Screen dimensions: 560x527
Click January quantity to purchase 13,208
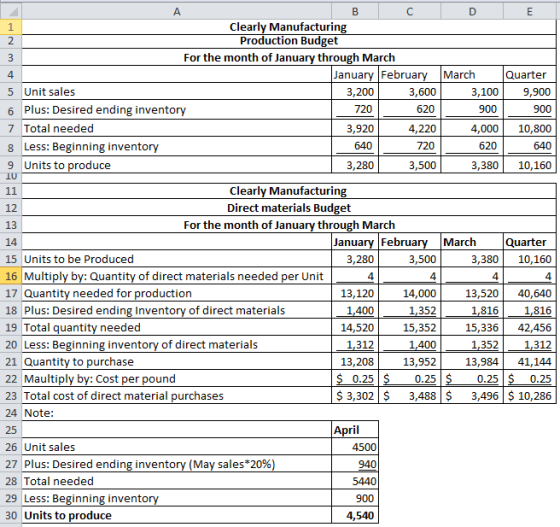pos(357,362)
